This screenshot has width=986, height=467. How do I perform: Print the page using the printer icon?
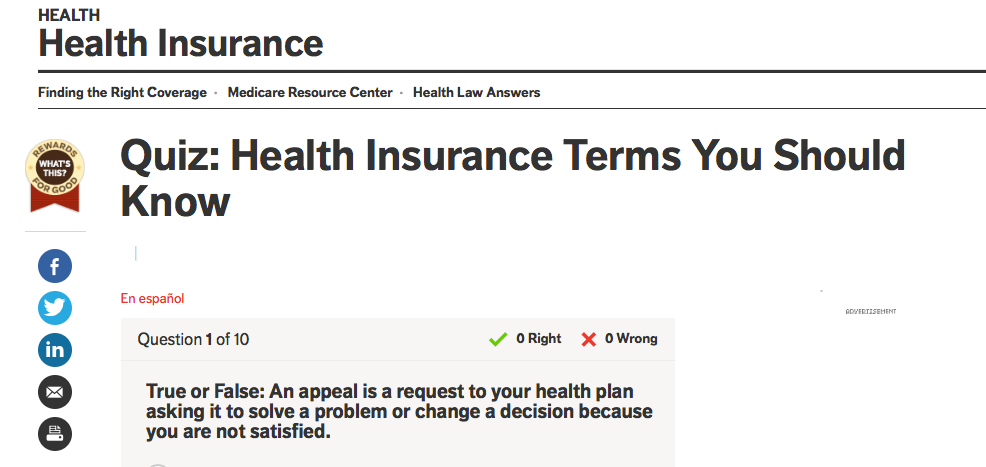[55, 433]
